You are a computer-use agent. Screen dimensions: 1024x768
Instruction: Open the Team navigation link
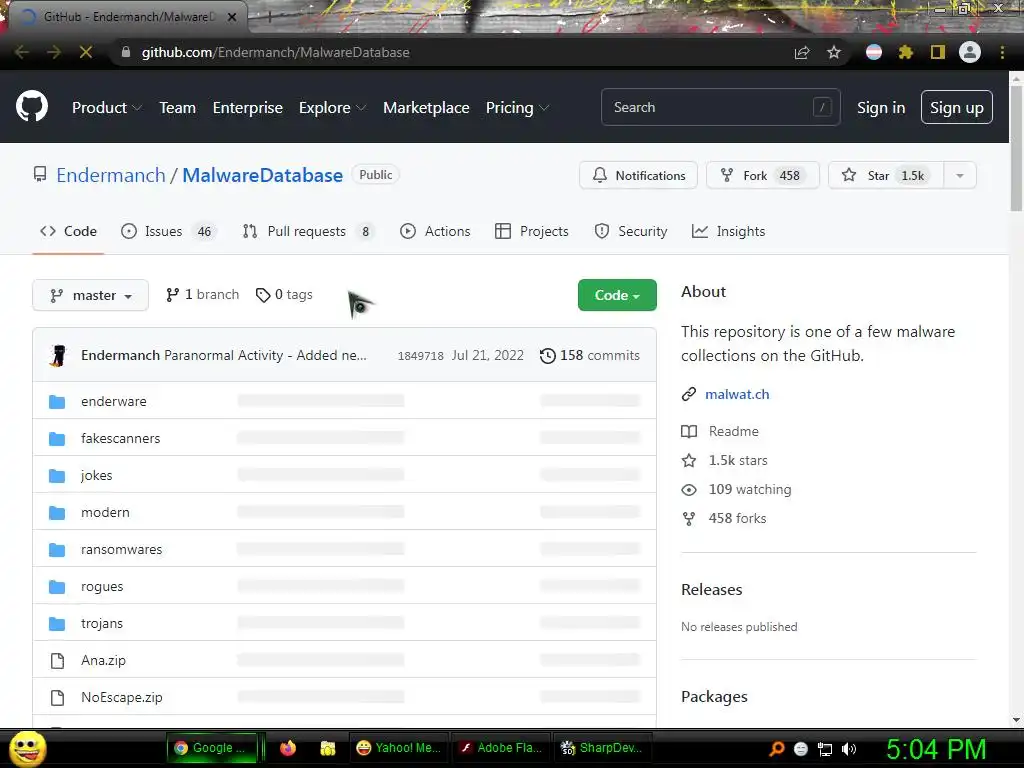pyautogui.click(x=178, y=108)
